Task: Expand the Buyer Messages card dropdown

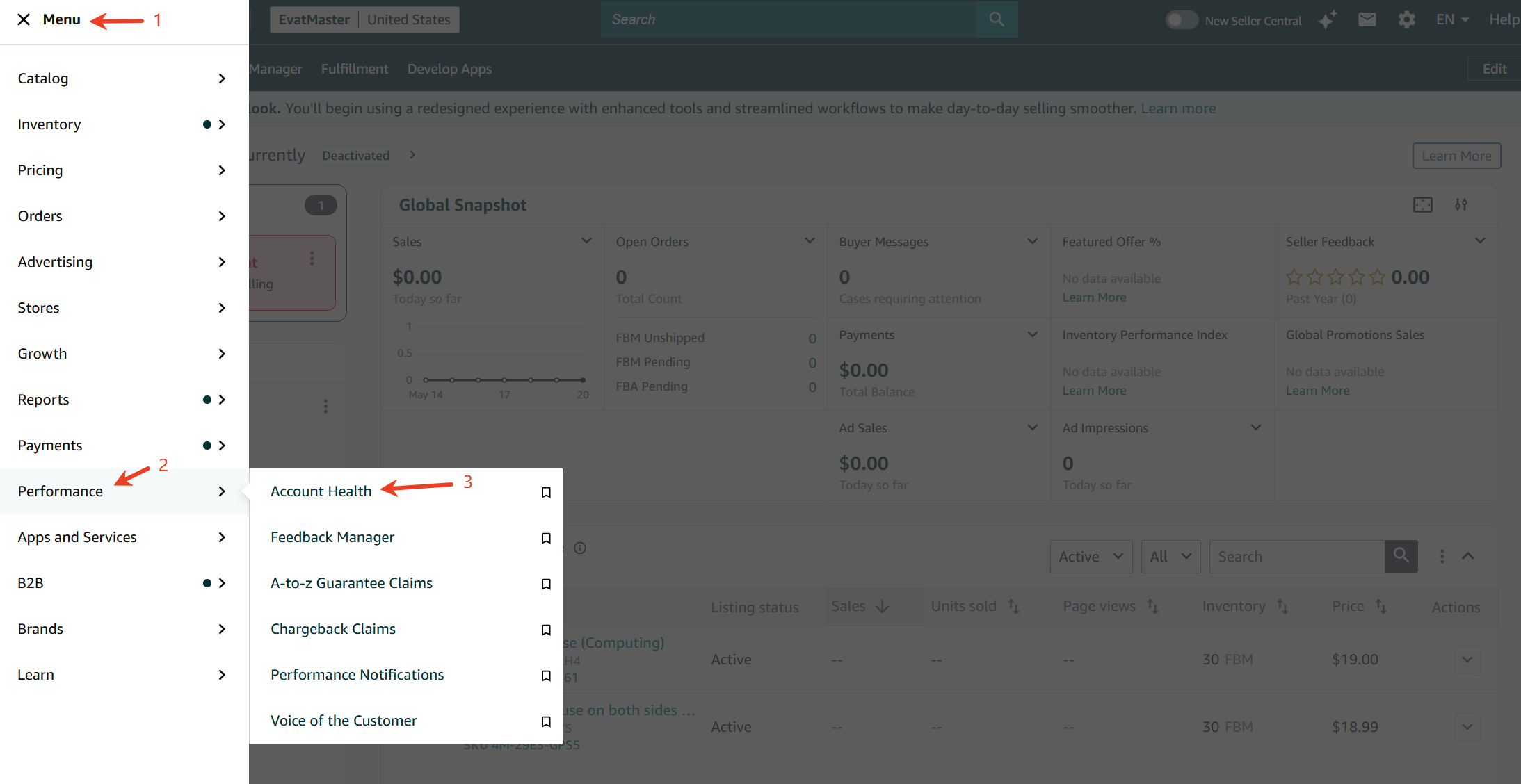Action: [1033, 240]
